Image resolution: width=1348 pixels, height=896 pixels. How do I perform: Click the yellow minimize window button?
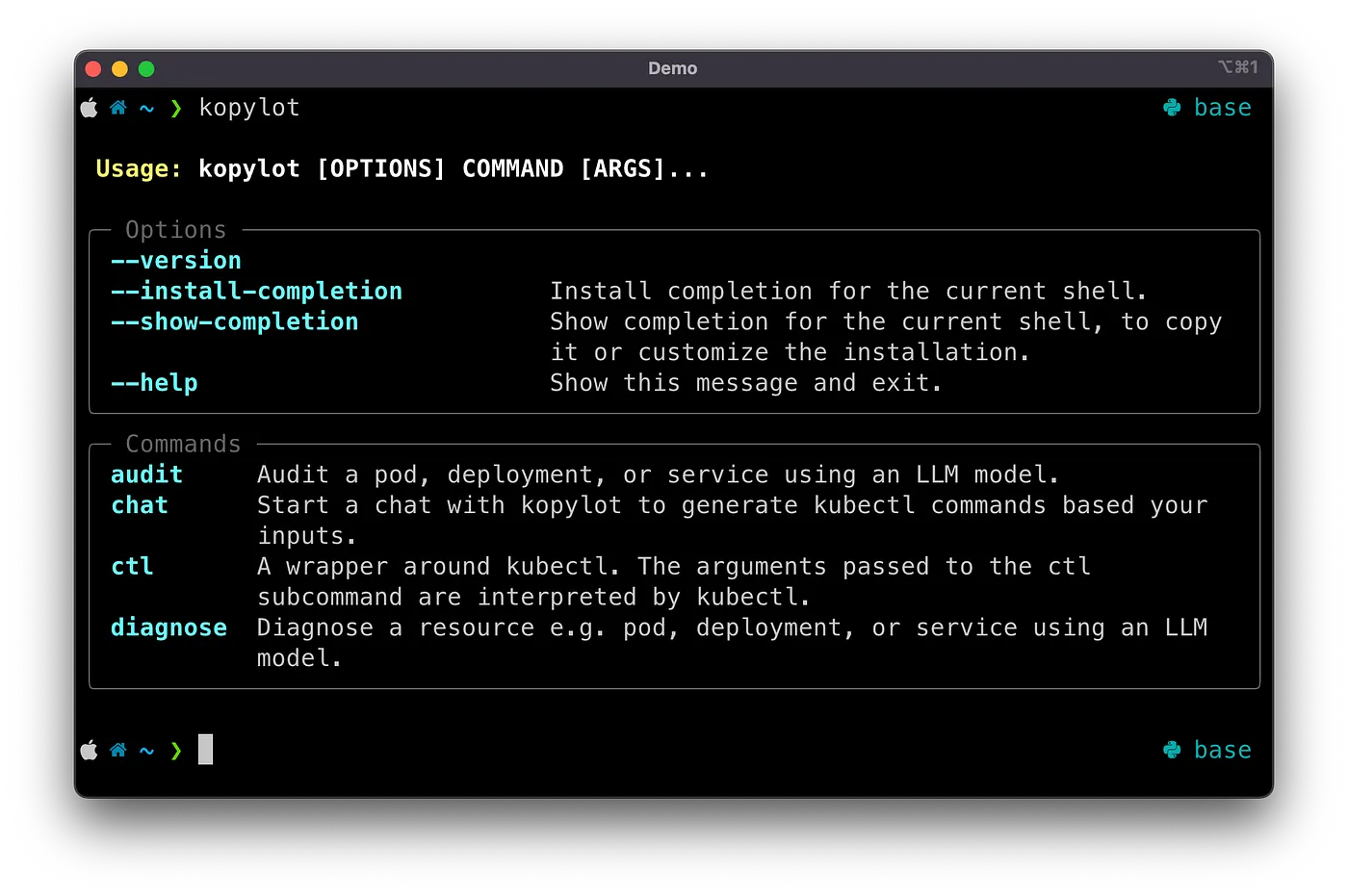click(119, 68)
